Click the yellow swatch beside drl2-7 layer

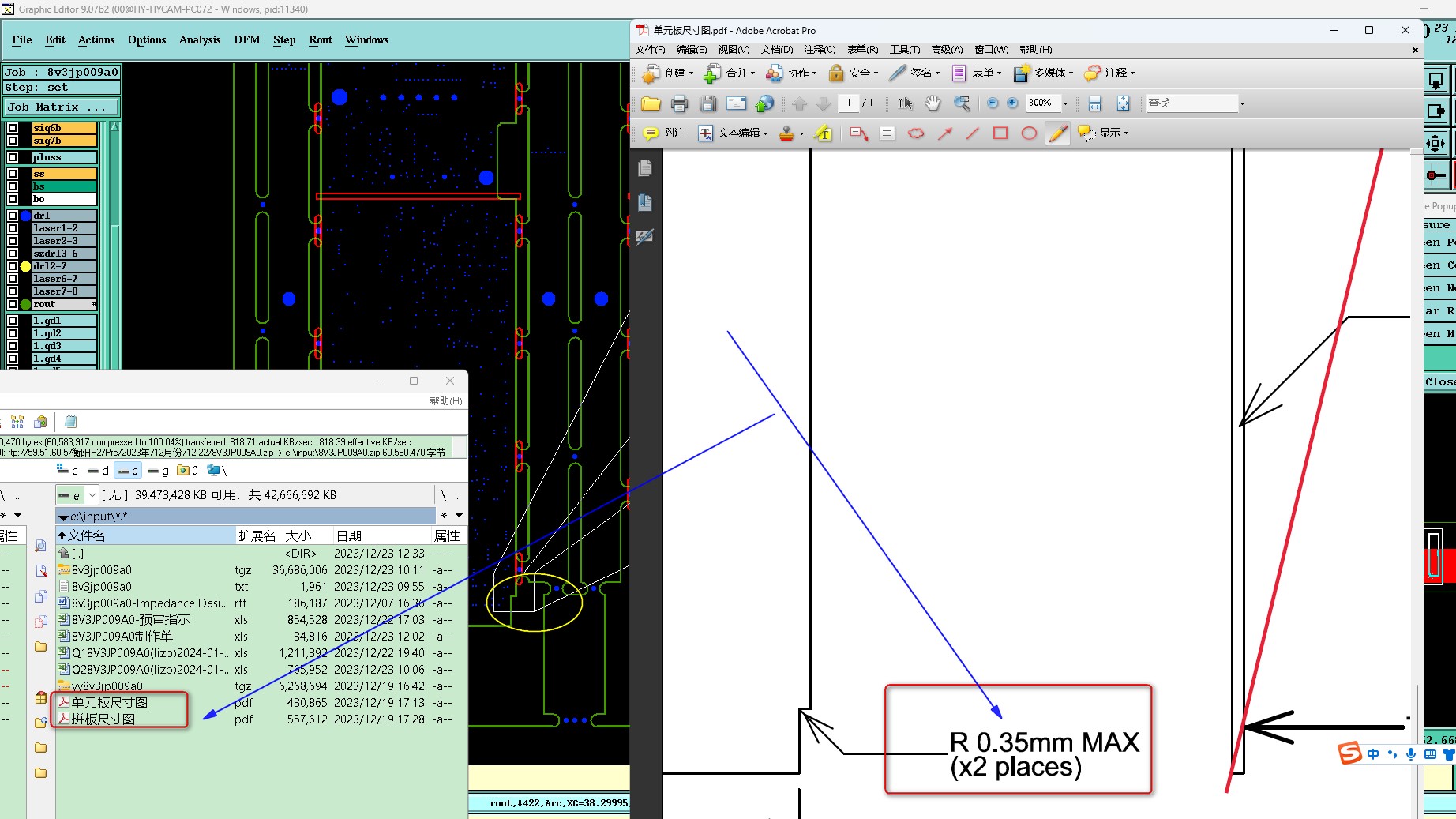click(x=25, y=266)
